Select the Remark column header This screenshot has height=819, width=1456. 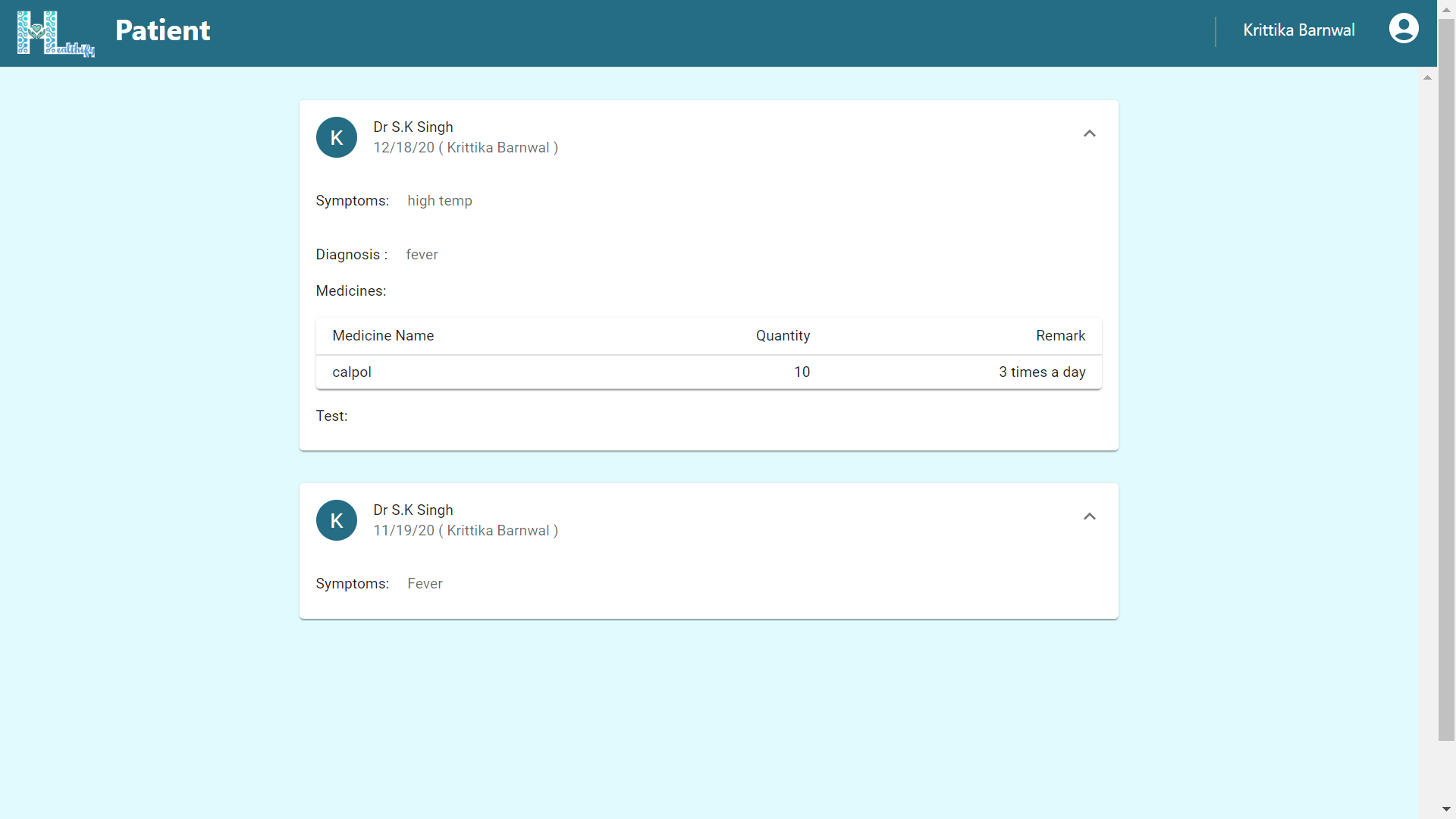1060,336
